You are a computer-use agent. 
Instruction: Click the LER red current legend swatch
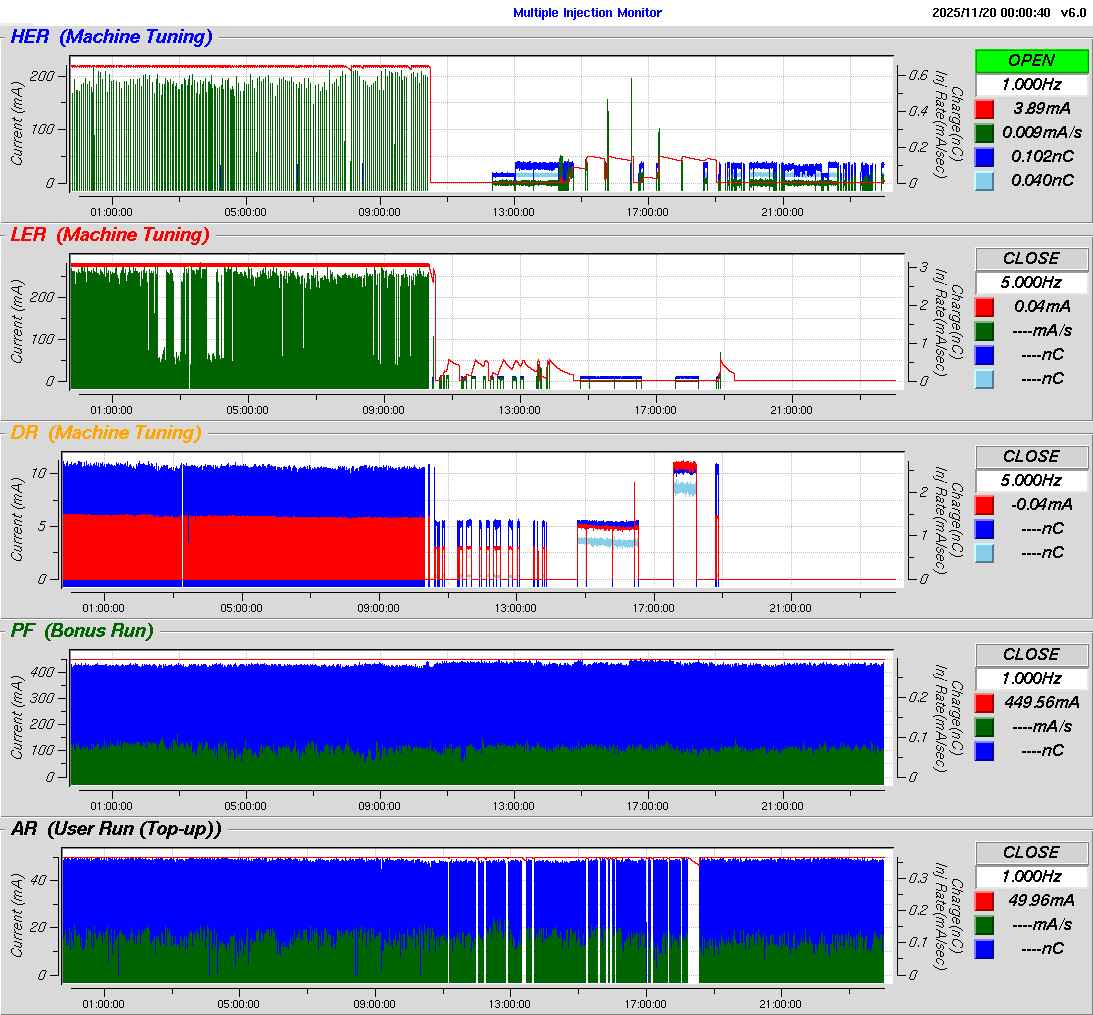pyautogui.click(x=984, y=306)
